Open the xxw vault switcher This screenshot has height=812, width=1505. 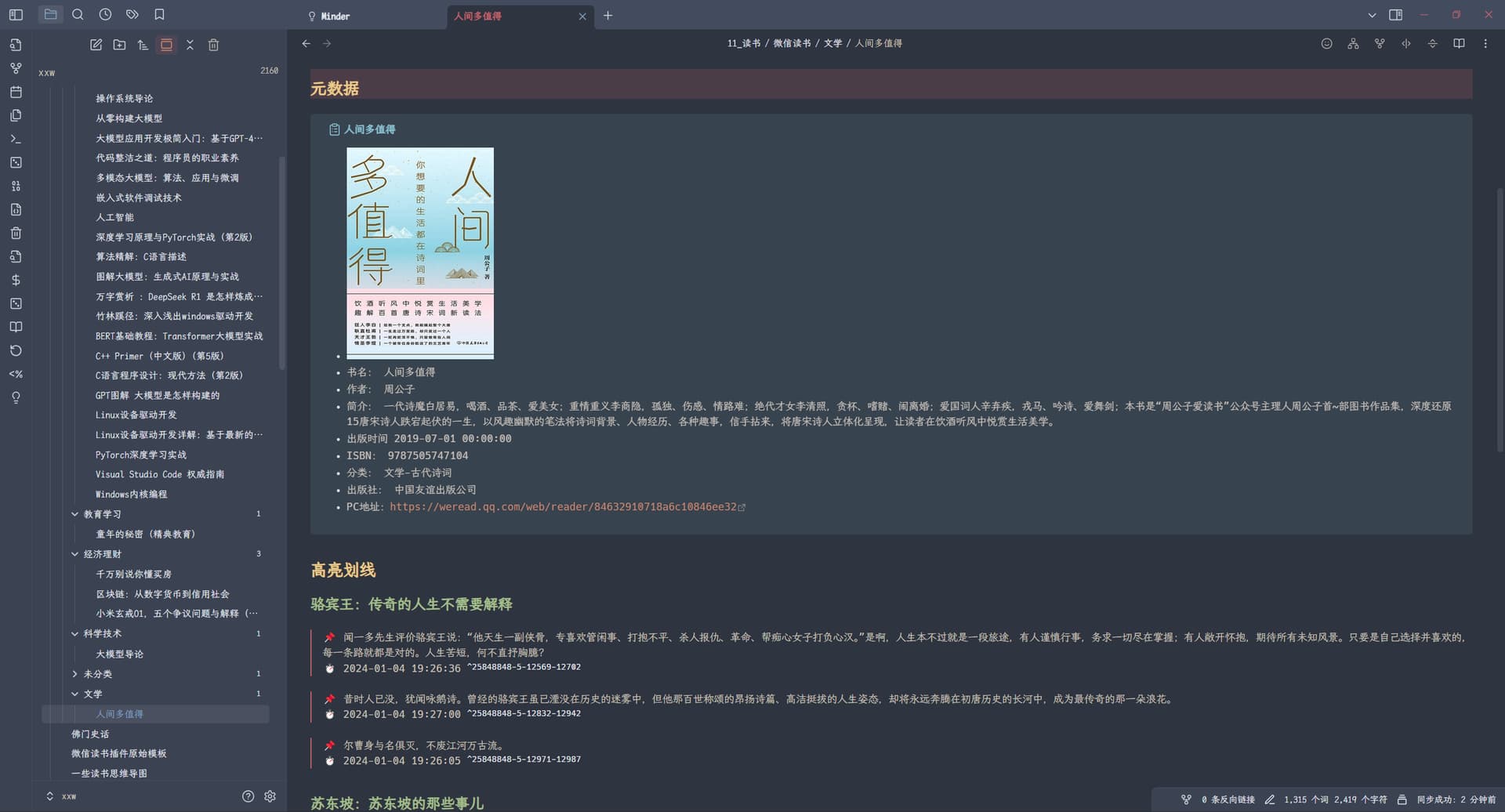click(61, 796)
